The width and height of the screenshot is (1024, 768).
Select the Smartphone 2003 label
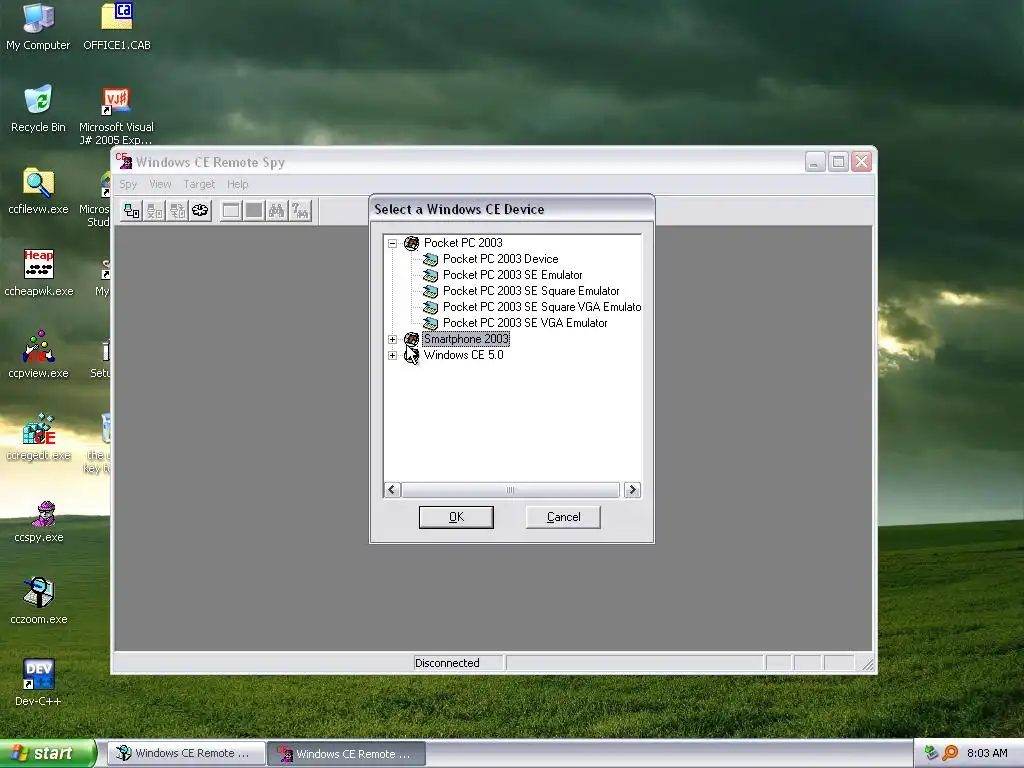[x=466, y=339]
